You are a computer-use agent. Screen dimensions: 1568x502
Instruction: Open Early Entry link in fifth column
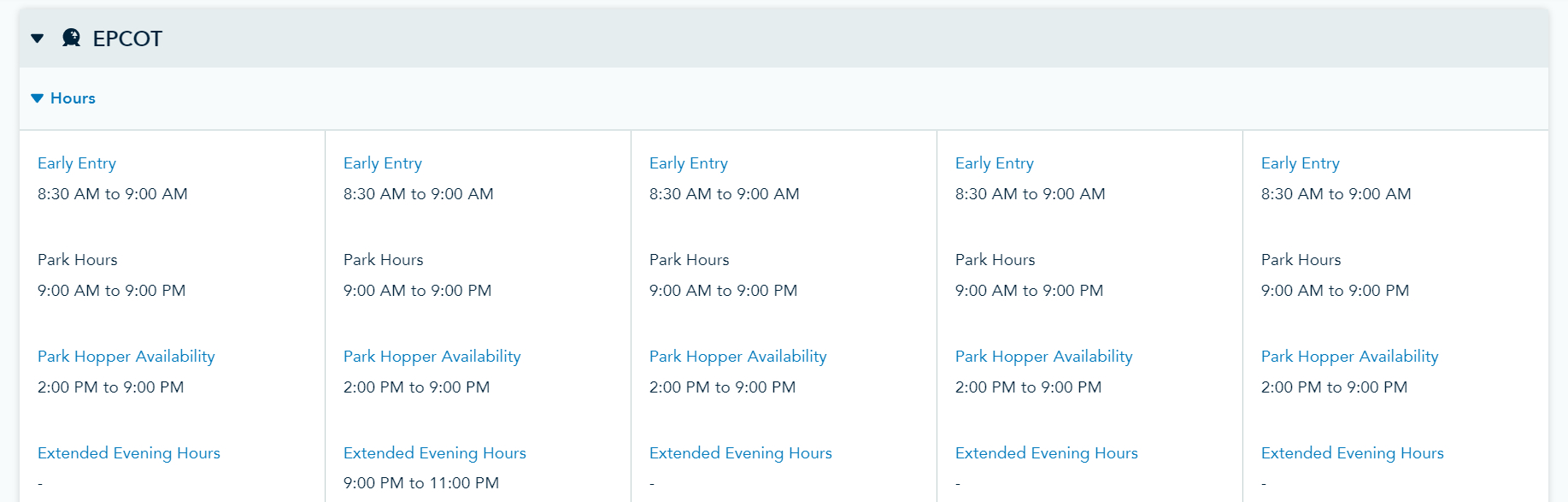tap(1301, 163)
